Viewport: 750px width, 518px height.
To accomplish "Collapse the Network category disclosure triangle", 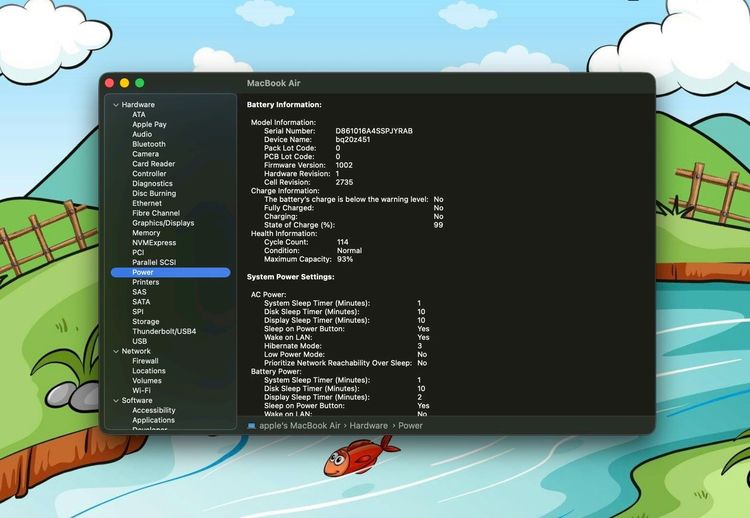I will coord(116,351).
